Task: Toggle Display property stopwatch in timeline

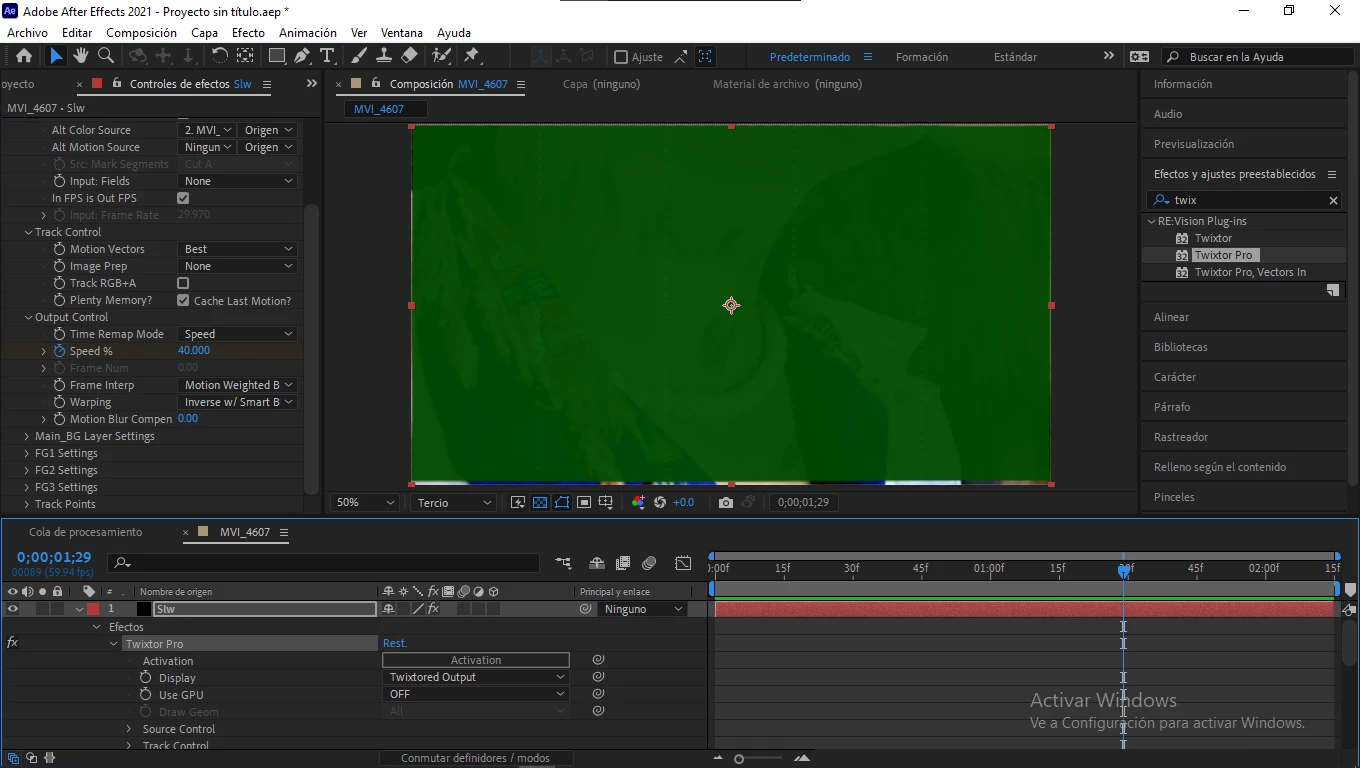Action: click(145, 677)
